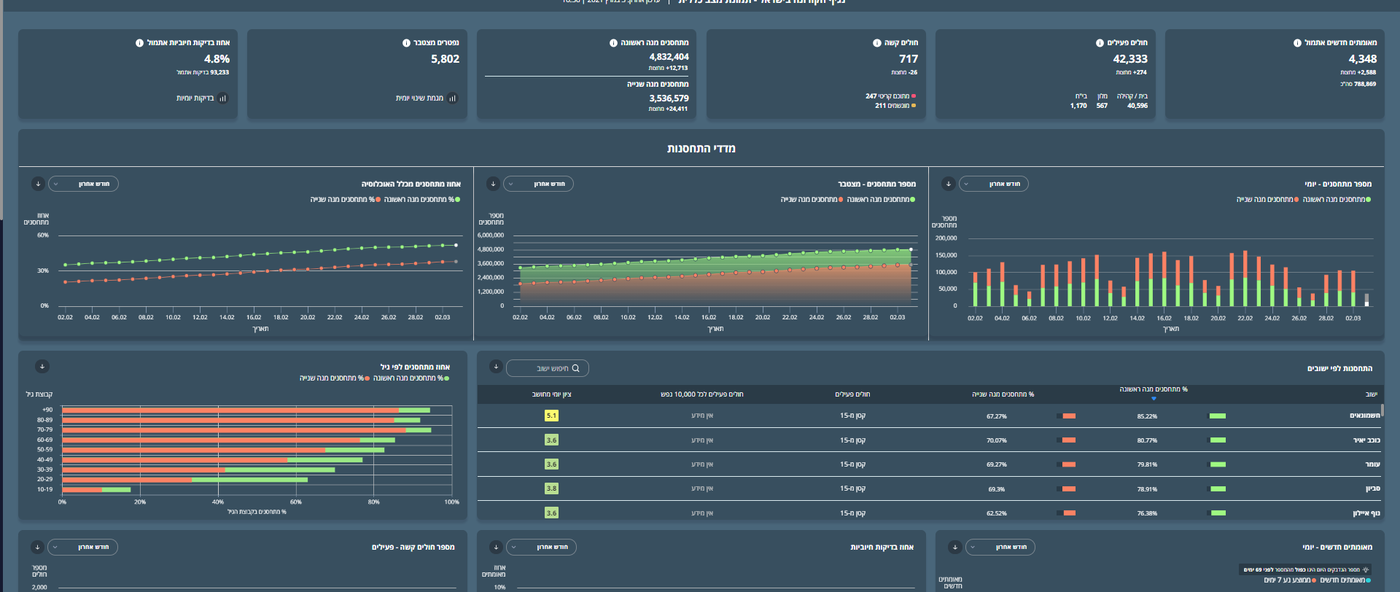Click magnifier icon in חיפוש ישוב search box

pyautogui.click(x=575, y=368)
